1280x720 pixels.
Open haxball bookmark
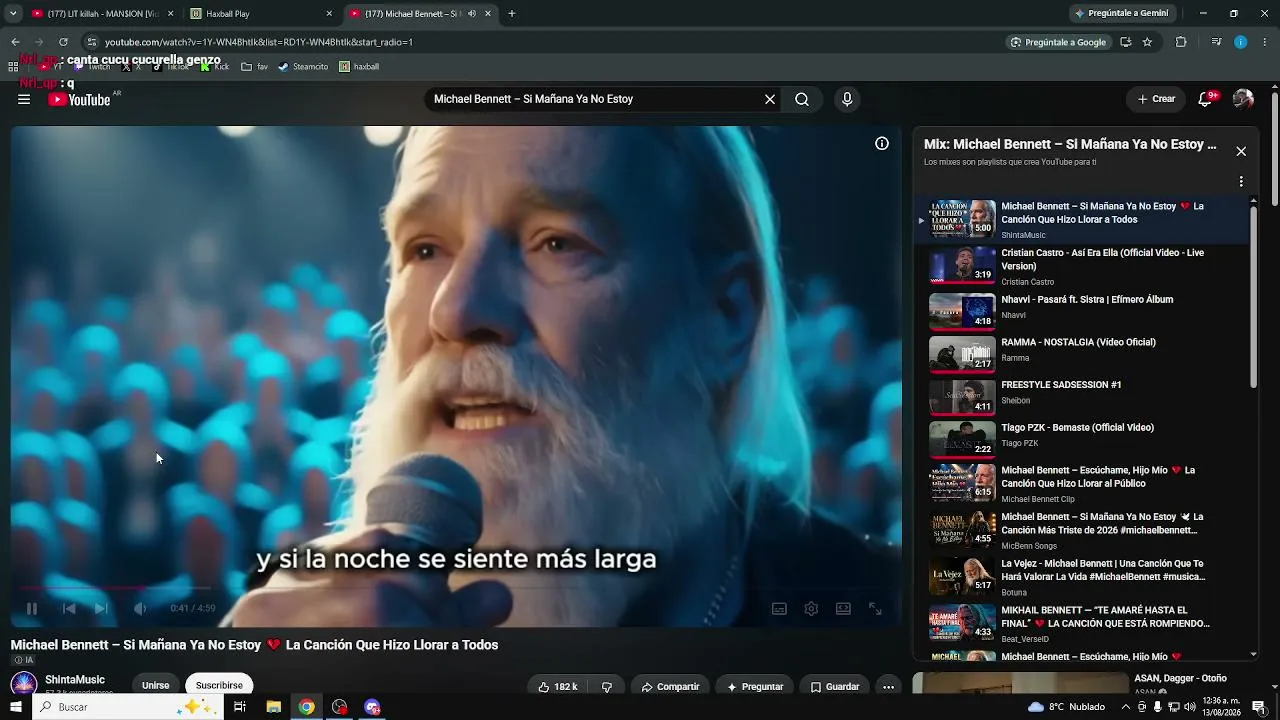359,67
